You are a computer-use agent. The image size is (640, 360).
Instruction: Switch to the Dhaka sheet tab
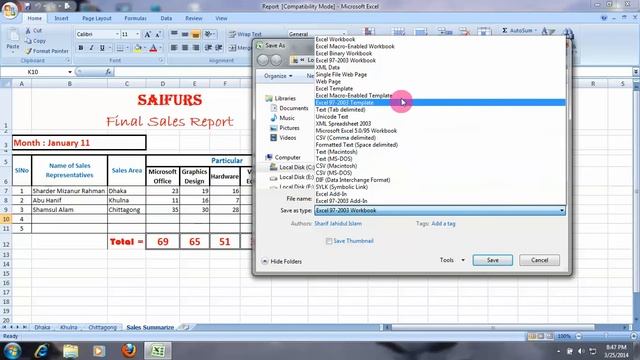tap(42, 327)
